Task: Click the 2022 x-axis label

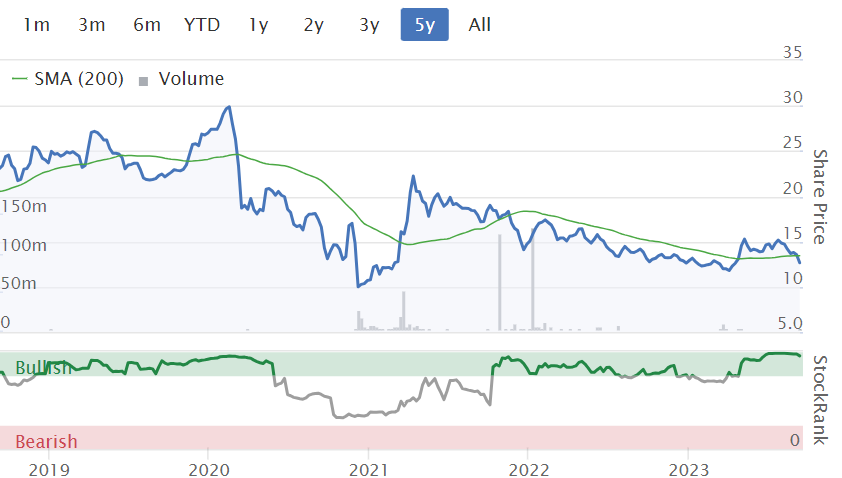Action: click(529, 470)
